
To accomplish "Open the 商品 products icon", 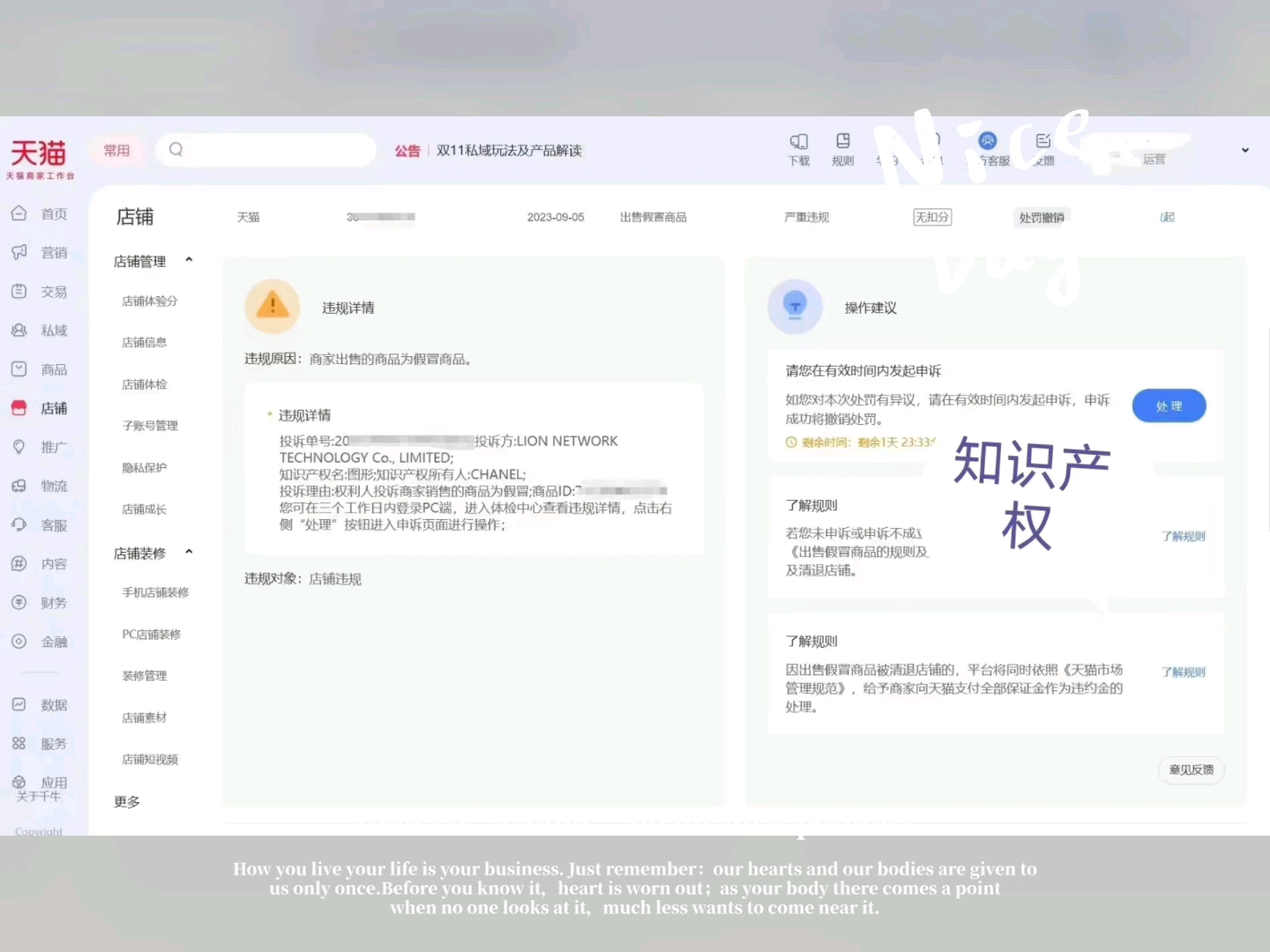I will click(19, 368).
